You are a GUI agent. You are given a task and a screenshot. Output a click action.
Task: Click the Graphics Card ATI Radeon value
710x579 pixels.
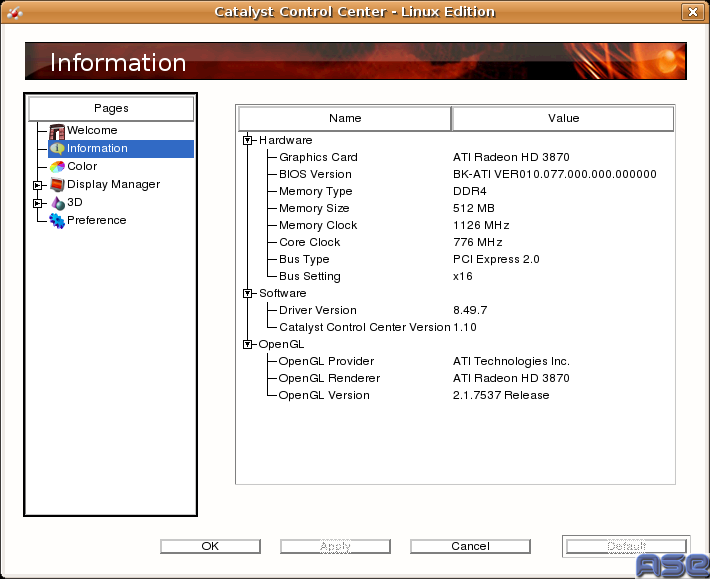511,158
